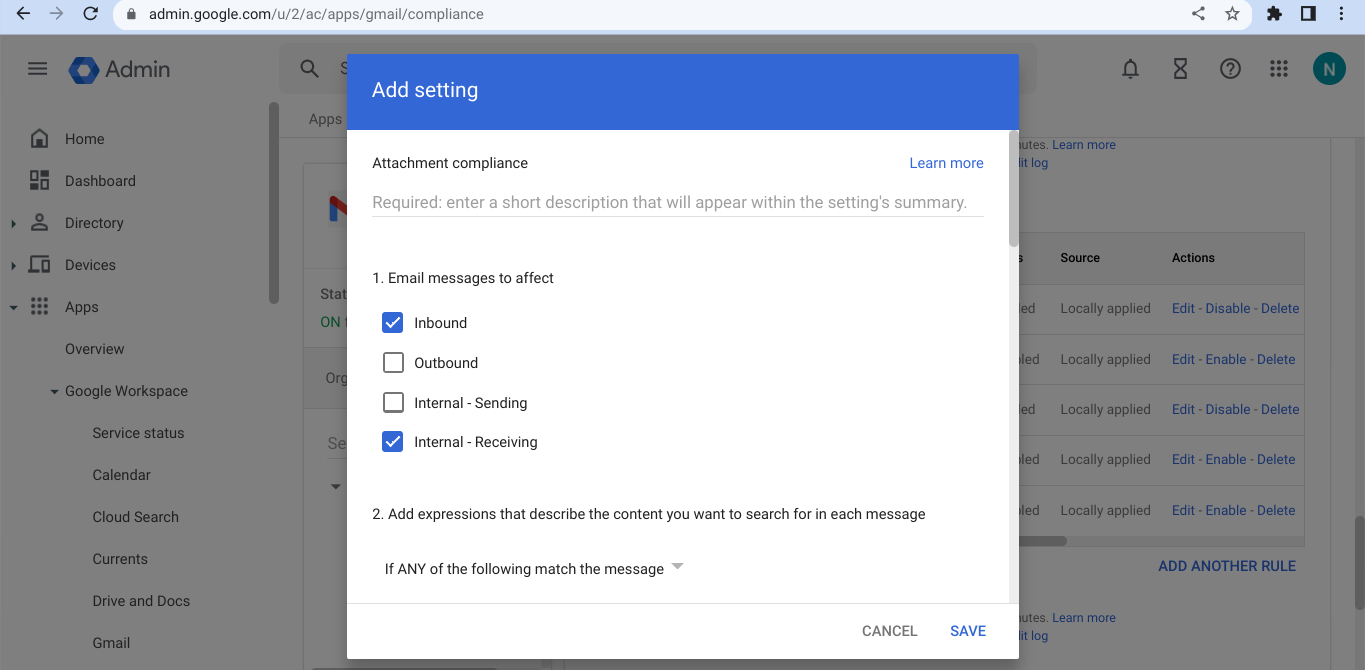Open the Chrome three-dot menu
The height and width of the screenshot is (670, 1365).
(1341, 14)
